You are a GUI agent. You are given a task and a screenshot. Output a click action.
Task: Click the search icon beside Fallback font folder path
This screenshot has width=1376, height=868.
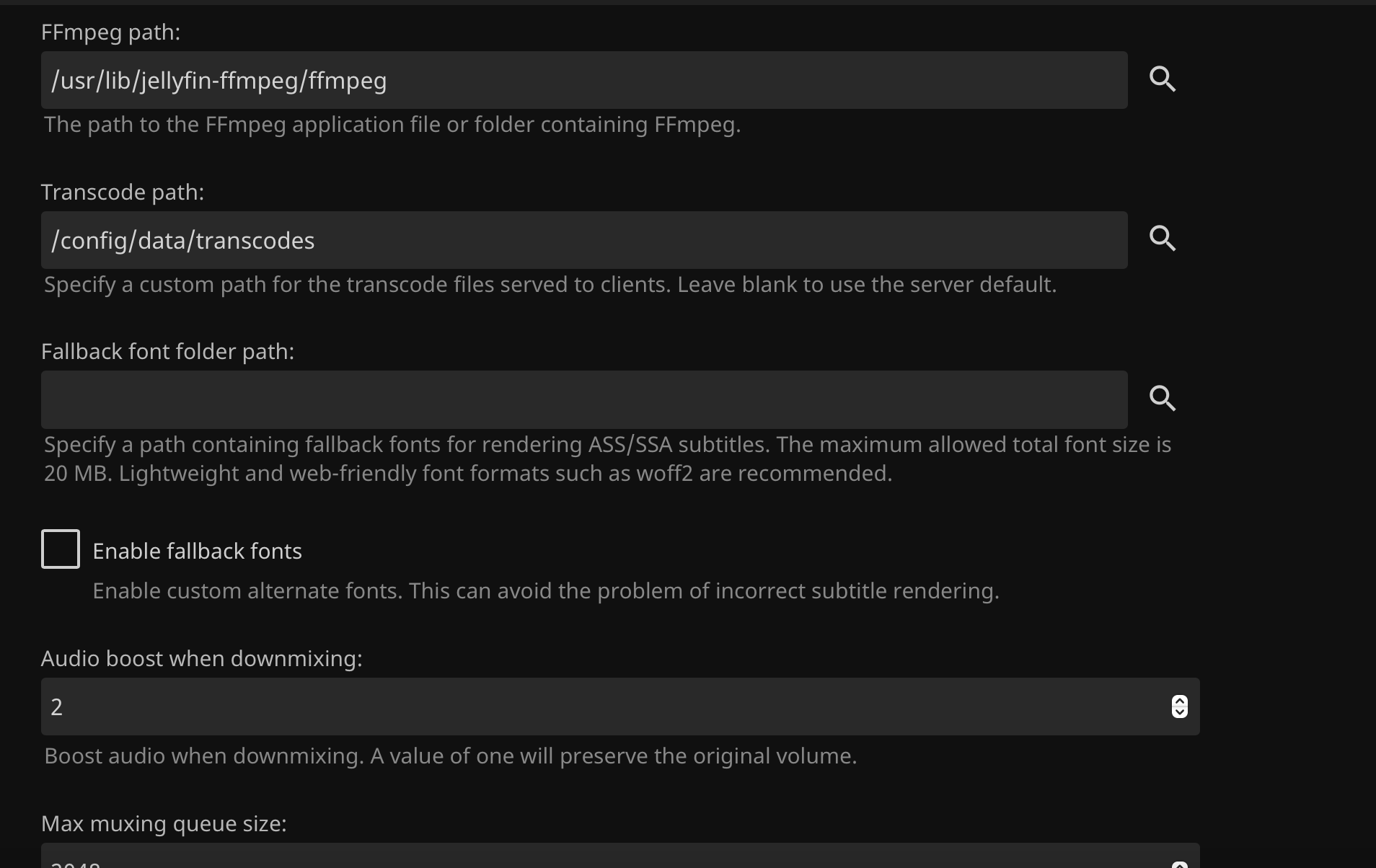tap(1163, 399)
